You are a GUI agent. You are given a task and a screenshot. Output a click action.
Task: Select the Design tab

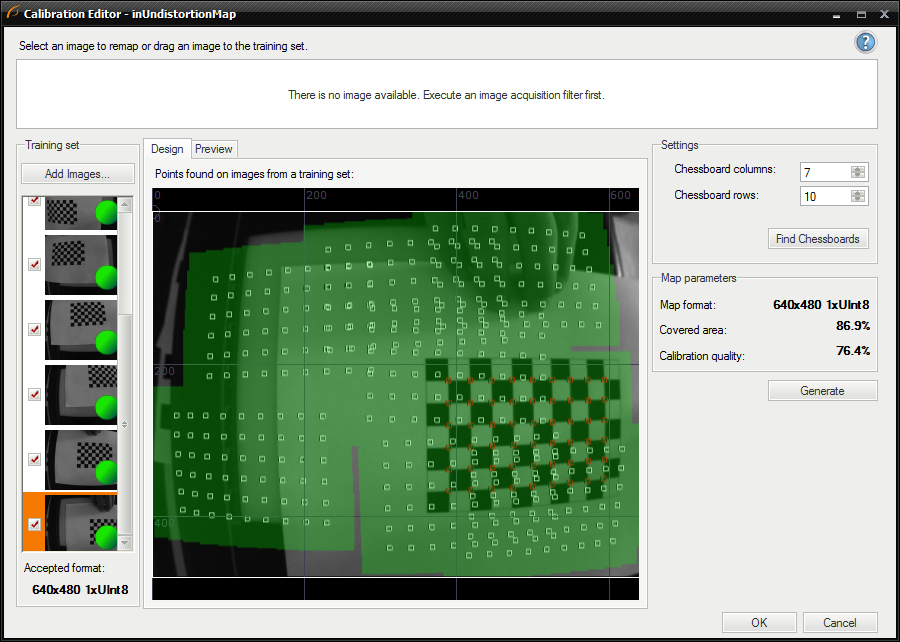pyautogui.click(x=167, y=149)
